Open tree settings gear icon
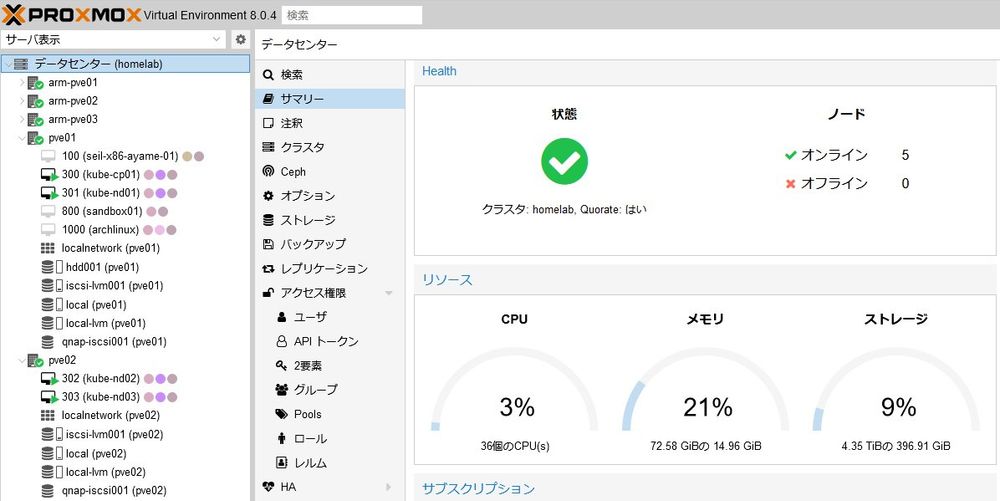Screen dimensions: 1000x501 tap(240, 40)
